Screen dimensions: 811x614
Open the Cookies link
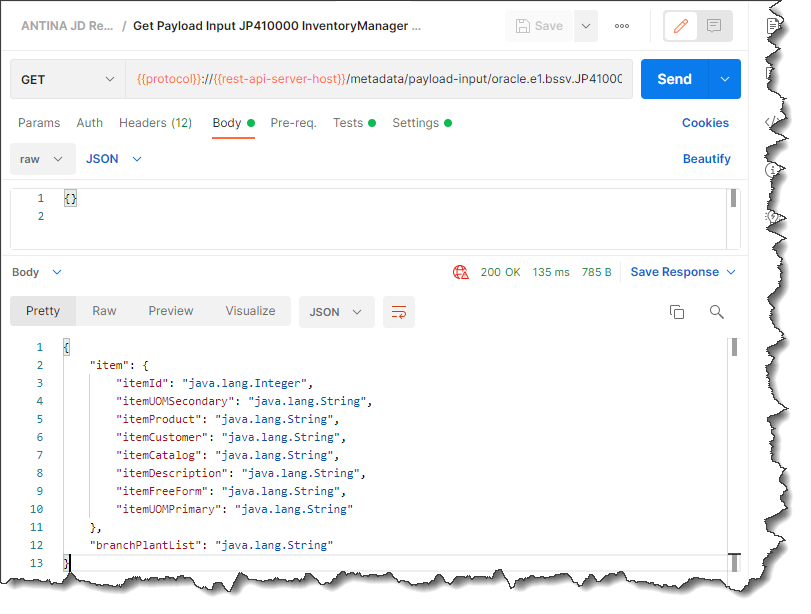[x=705, y=123]
